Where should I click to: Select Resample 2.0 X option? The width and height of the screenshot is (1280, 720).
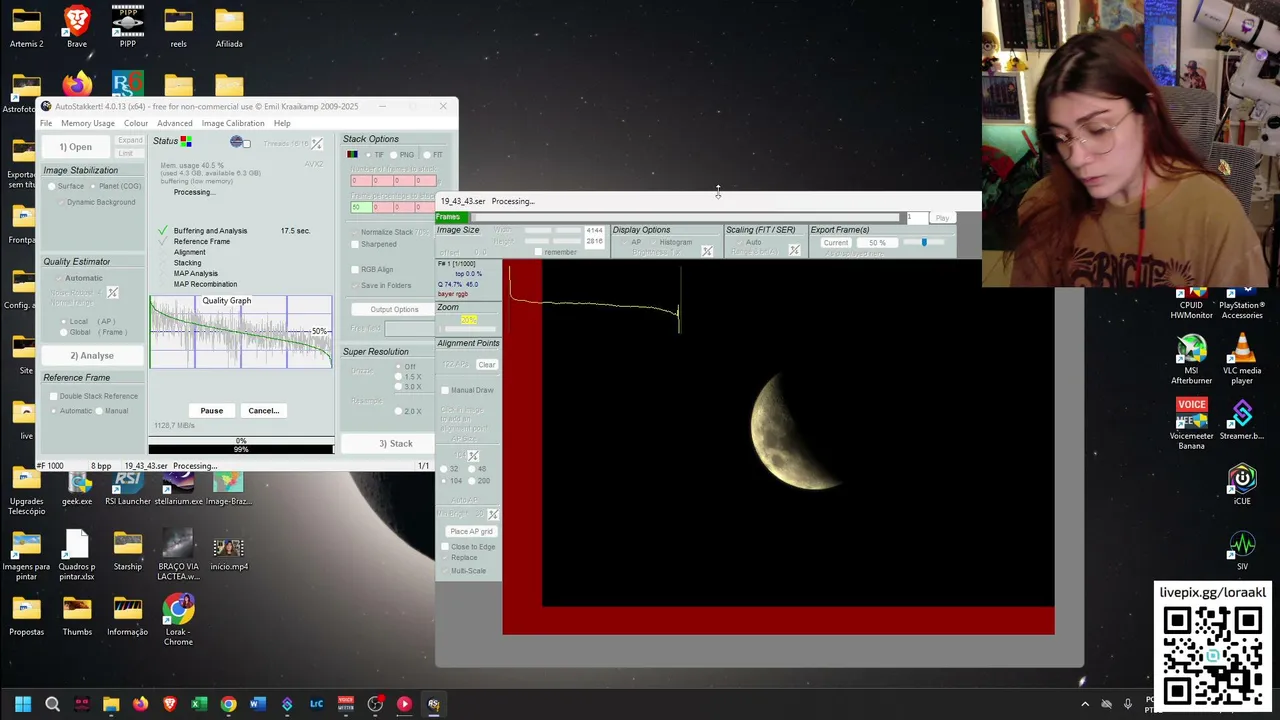click(x=399, y=411)
